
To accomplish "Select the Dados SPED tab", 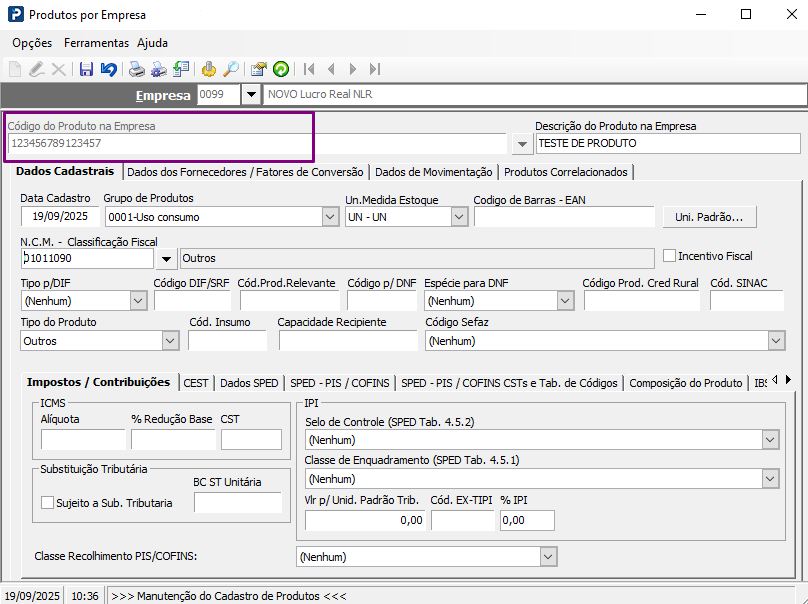I will pyautogui.click(x=249, y=383).
